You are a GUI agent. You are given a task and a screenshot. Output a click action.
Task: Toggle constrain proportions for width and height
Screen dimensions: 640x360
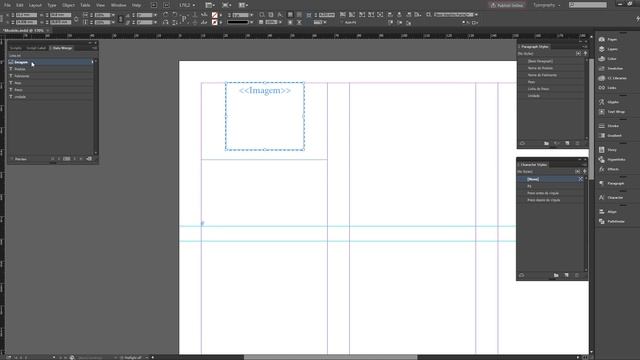pyautogui.click(x=76, y=19)
